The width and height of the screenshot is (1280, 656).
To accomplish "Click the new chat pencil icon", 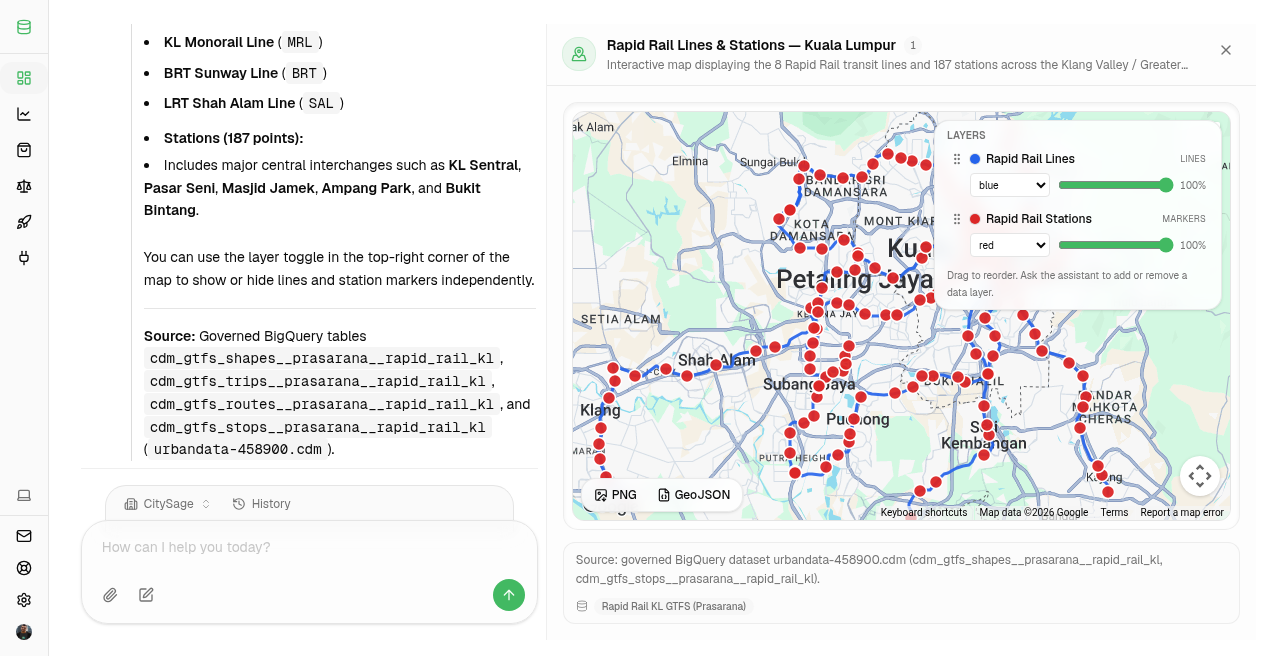I will [146, 595].
